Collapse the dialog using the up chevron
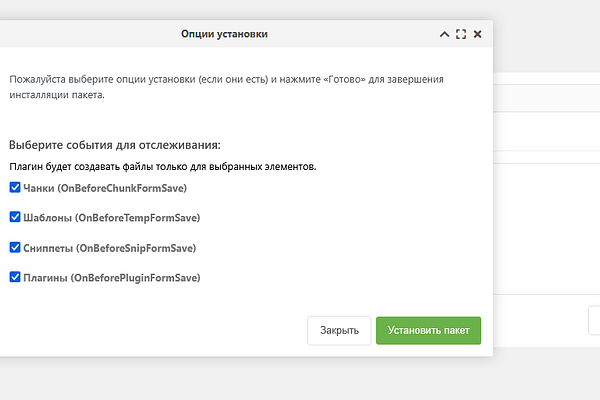Screen dimensions: 600x400 pyautogui.click(x=444, y=34)
